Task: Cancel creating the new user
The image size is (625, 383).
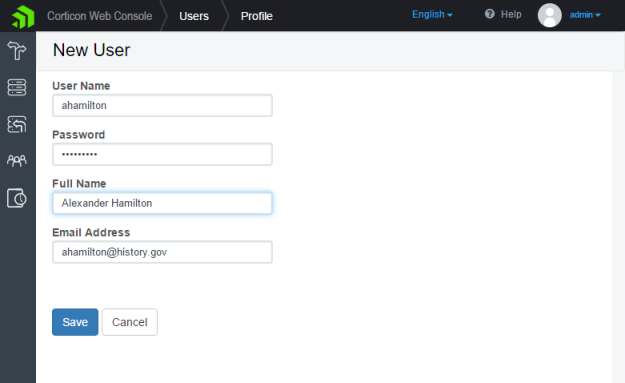Action: click(x=130, y=322)
